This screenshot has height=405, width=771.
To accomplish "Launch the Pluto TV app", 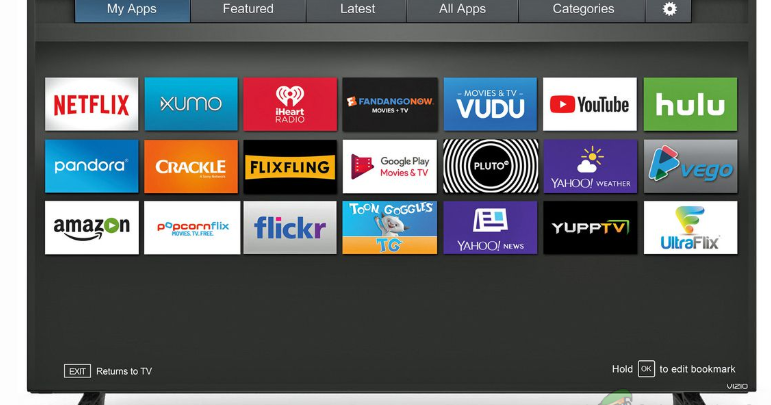I will coord(490,166).
